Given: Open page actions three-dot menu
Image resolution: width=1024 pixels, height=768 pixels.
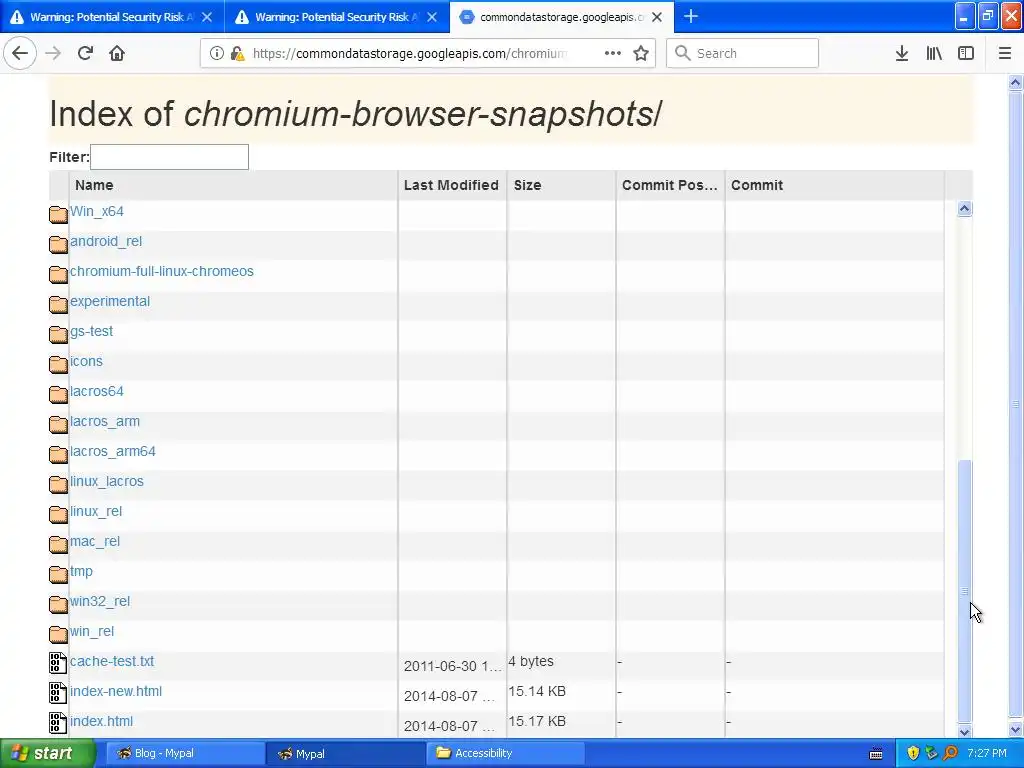Looking at the screenshot, I should 613,53.
